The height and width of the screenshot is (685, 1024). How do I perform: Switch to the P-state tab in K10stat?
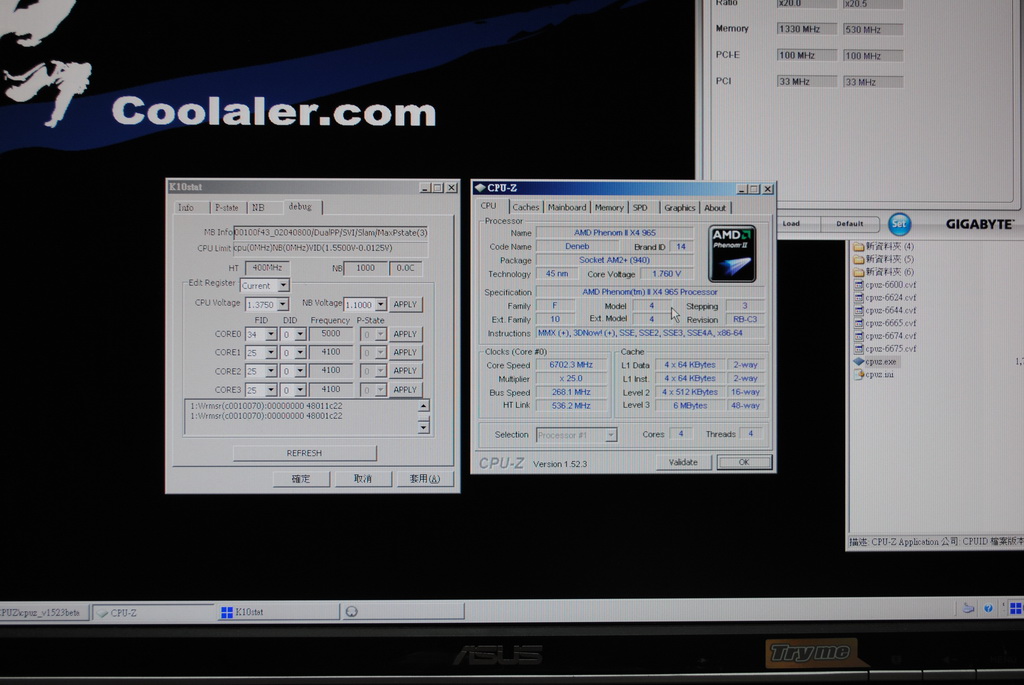(x=227, y=208)
